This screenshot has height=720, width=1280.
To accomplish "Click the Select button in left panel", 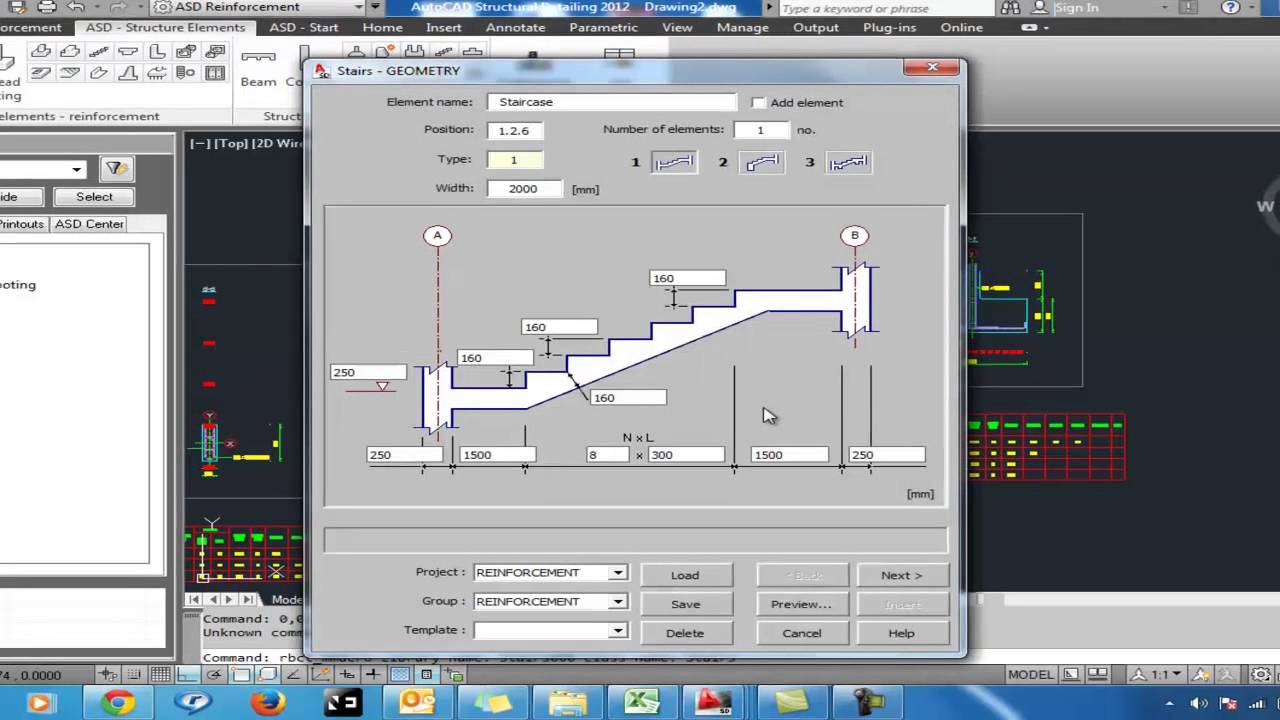I will tap(94, 197).
